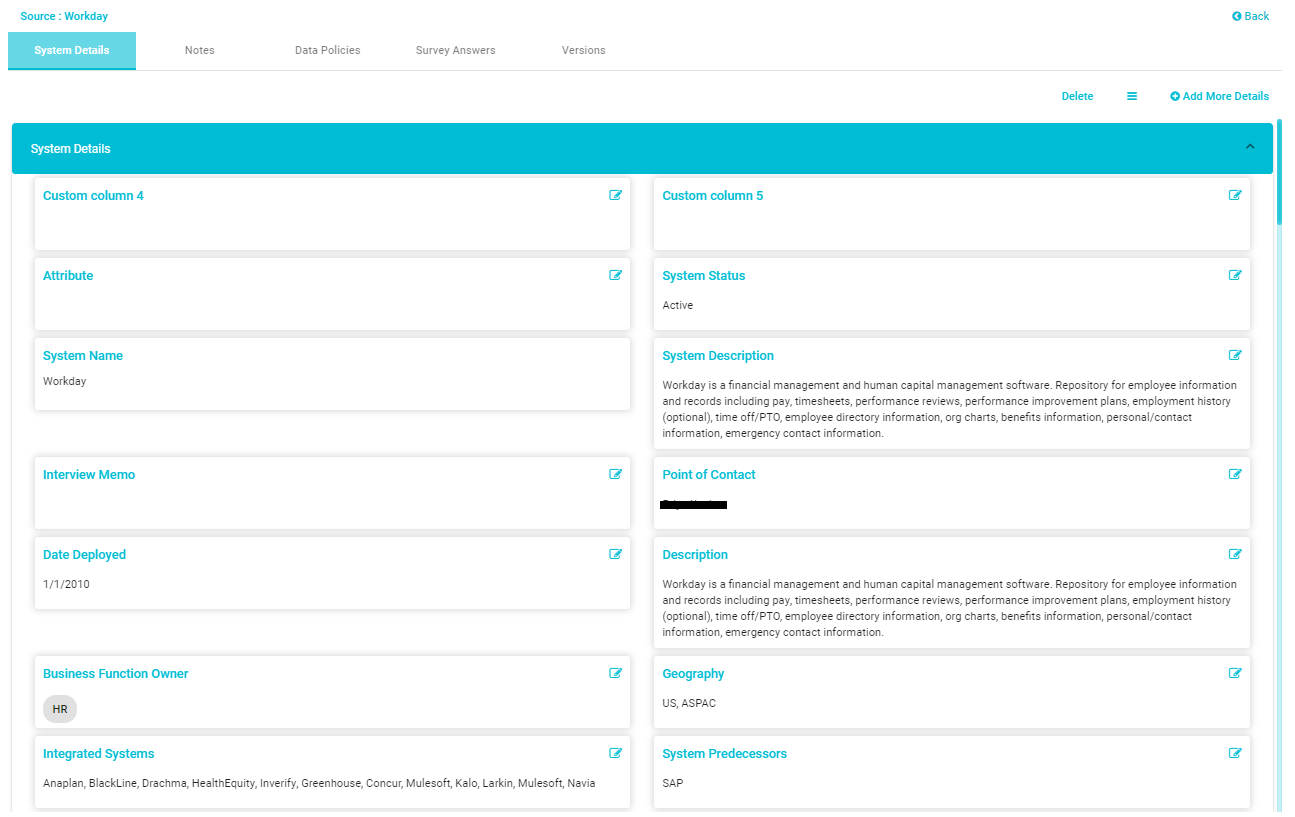
Task: Click the Attribute heading
Action: (x=68, y=275)
